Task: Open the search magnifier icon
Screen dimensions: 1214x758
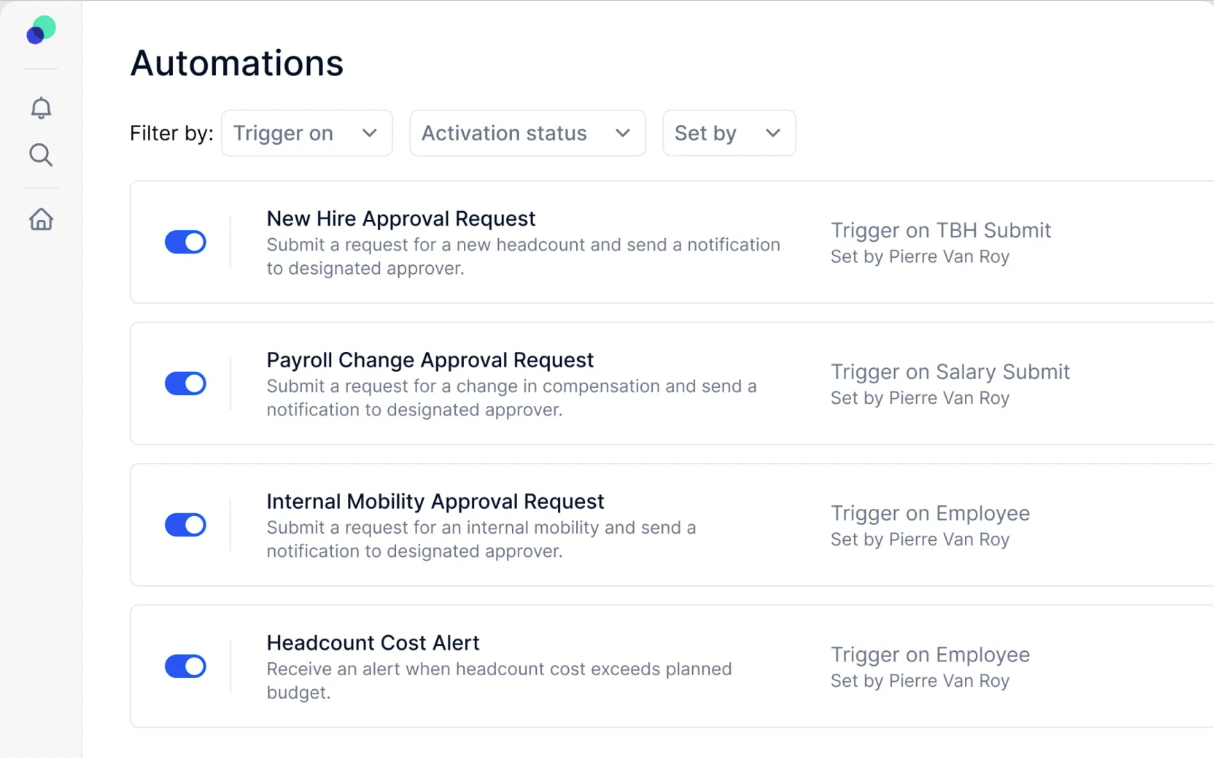Action: click(41, 155)
